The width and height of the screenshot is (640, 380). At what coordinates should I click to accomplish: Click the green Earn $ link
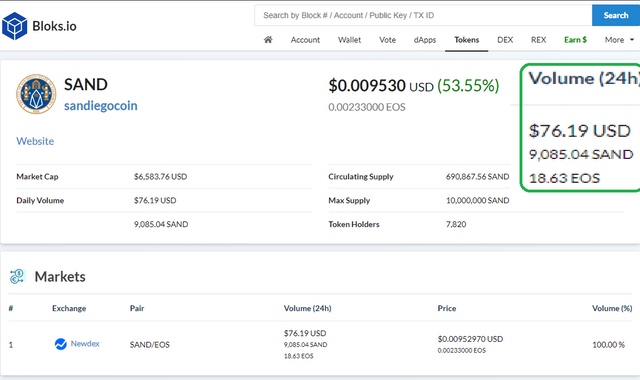[576, 40]
